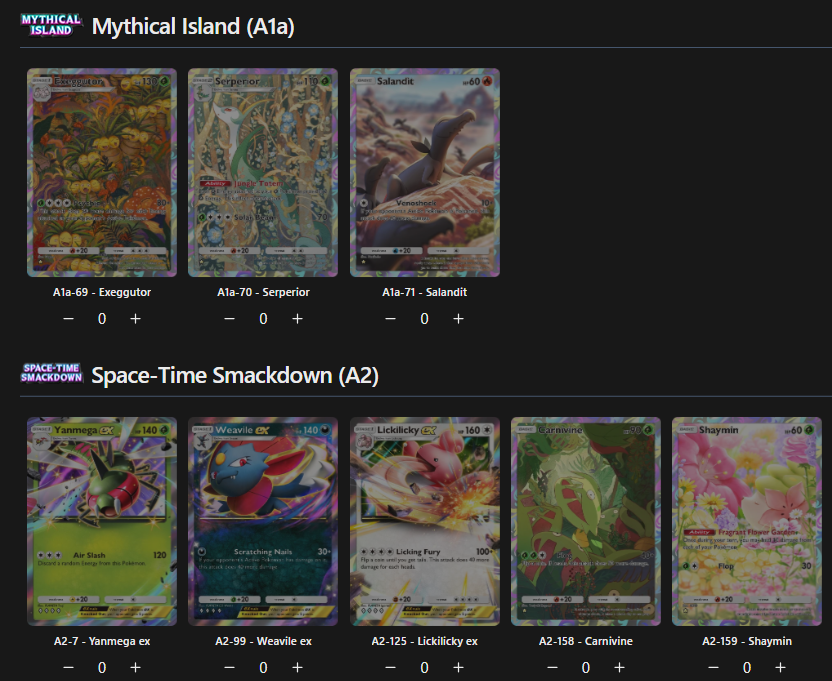Viewport: 832px width, 681px height.
Task: Click the Shaymin quantity value 0
Action: pyautogui.click(x=747, y=667)
